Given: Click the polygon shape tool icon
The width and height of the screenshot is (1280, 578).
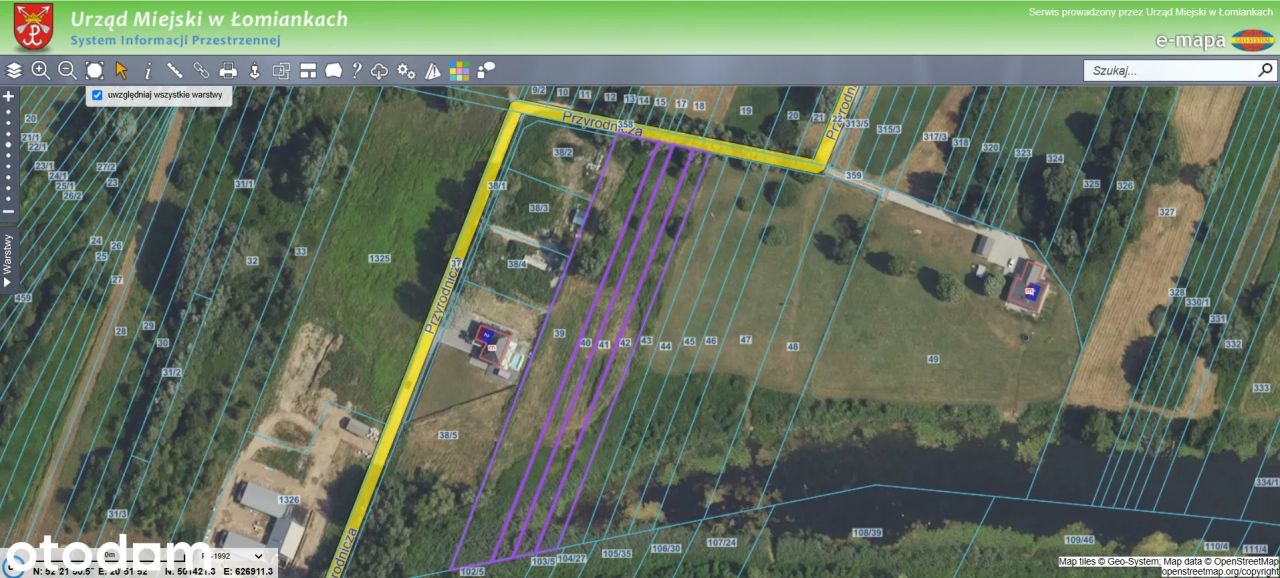Looking at the screenshot, I should 333,70.
